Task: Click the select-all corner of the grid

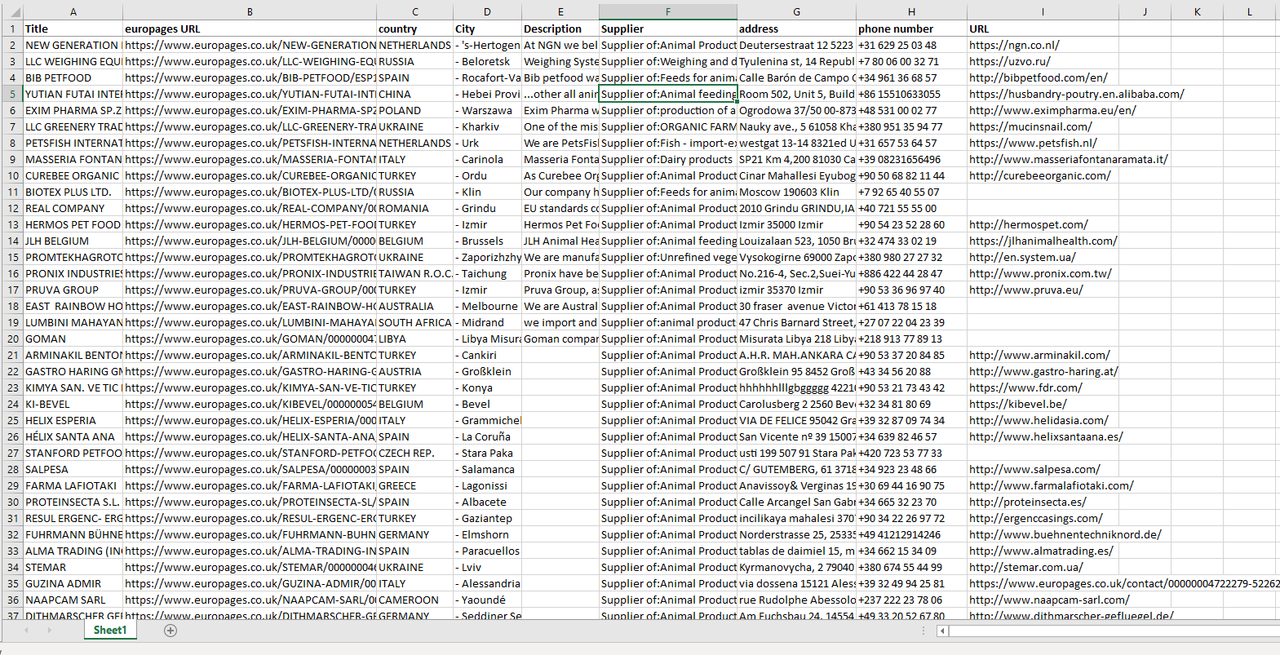Action: click(x=11, y=12)
